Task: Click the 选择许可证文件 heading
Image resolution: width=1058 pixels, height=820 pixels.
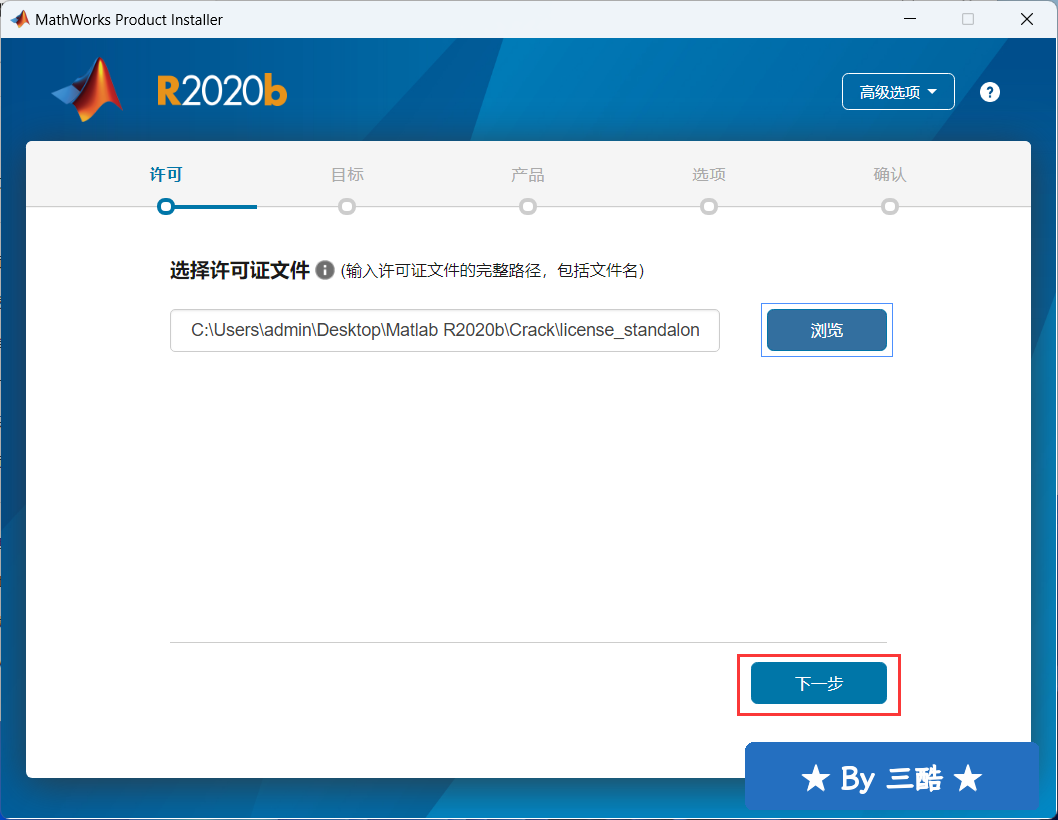Action: tap(240, 270)
